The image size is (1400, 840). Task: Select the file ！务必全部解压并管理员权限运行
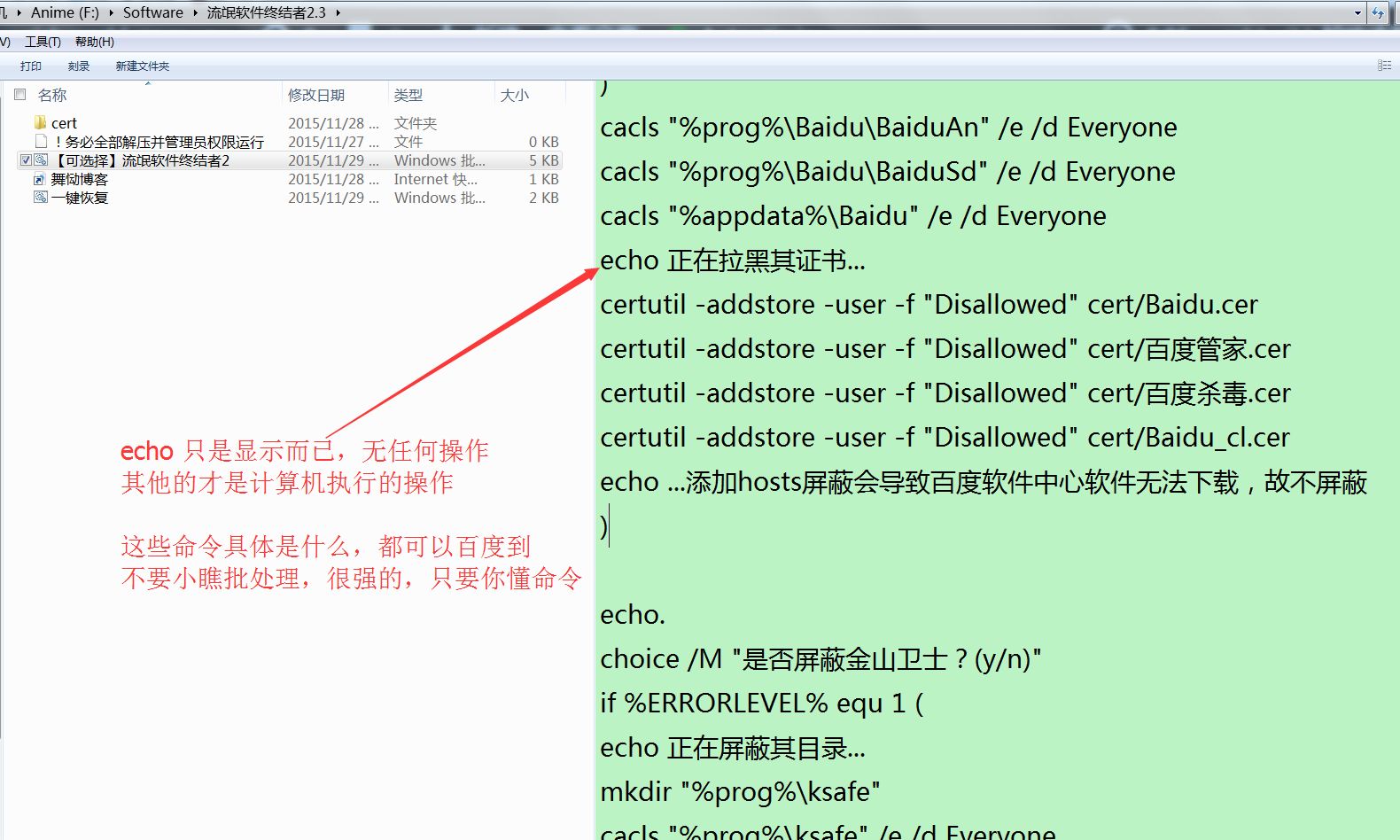coord(158,142)
